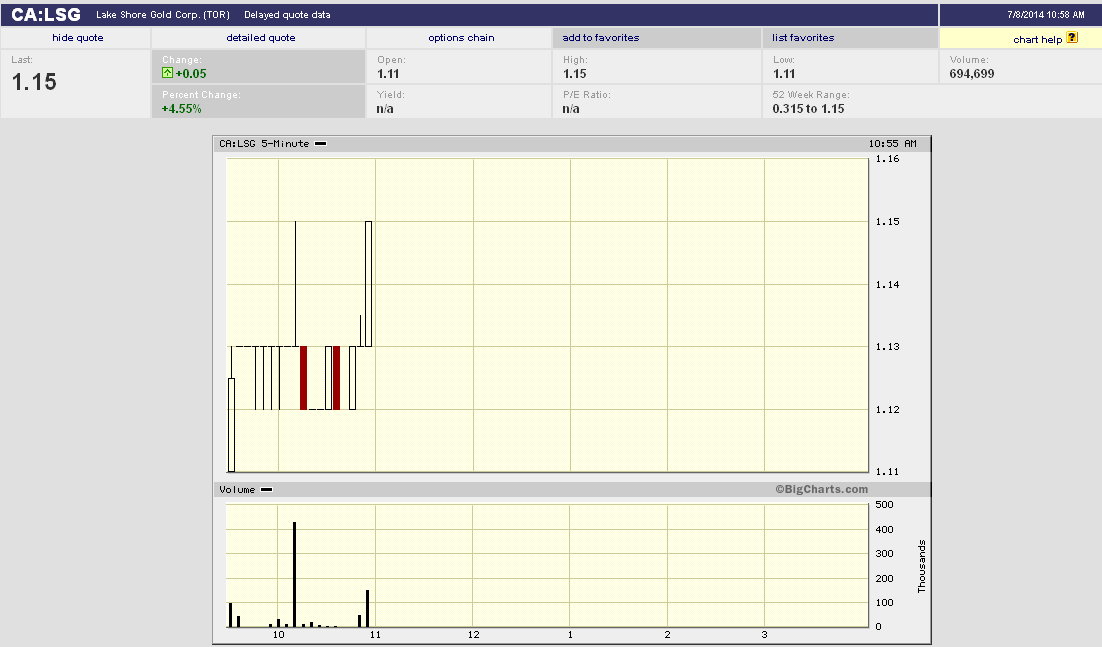Screen dimensions: 1102x647
Task: Click the green up-arrow change icon
Action: pyautogui.click(x=167, y=73)
